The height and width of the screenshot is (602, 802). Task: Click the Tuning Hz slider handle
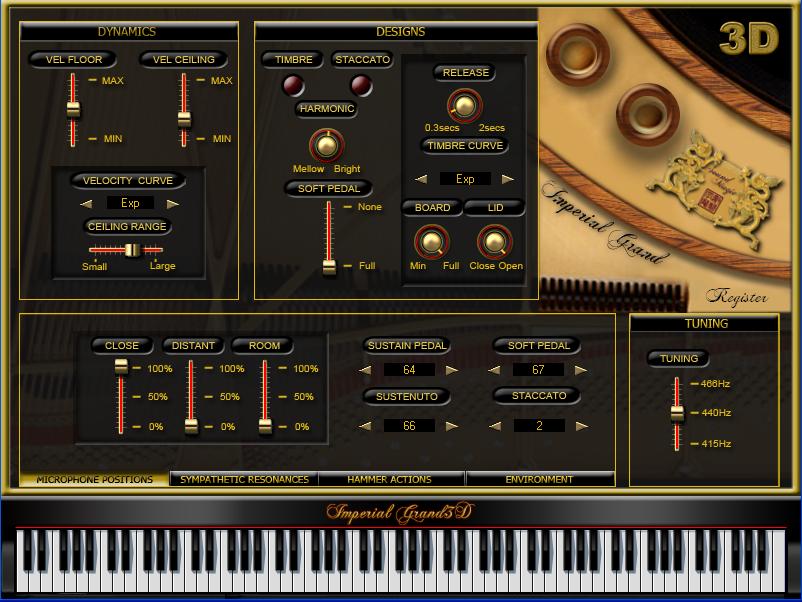tap(677, 412)
